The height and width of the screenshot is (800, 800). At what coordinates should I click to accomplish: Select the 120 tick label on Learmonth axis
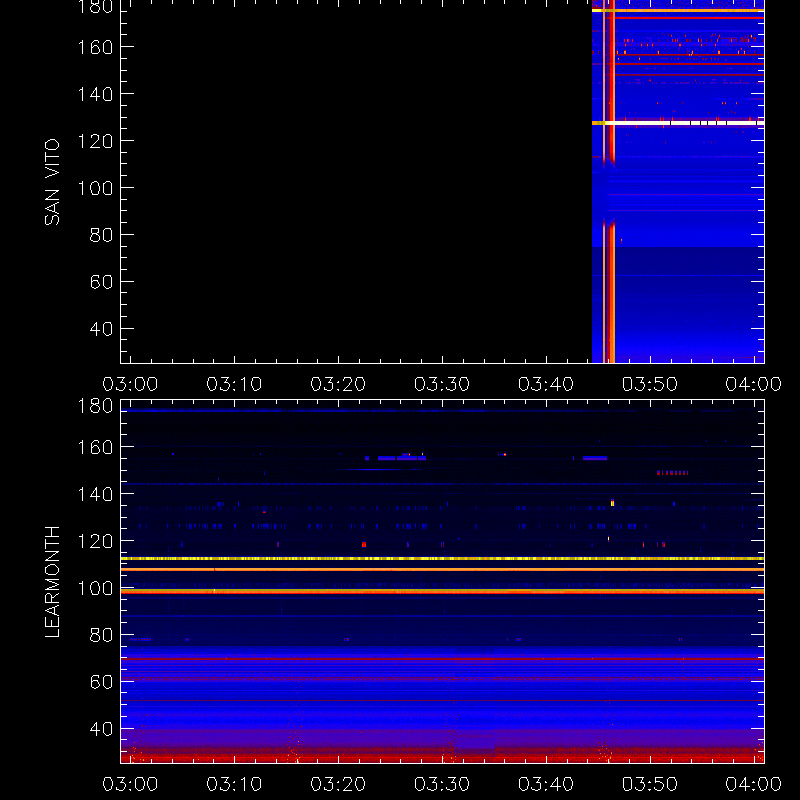[x=95, y=541]
